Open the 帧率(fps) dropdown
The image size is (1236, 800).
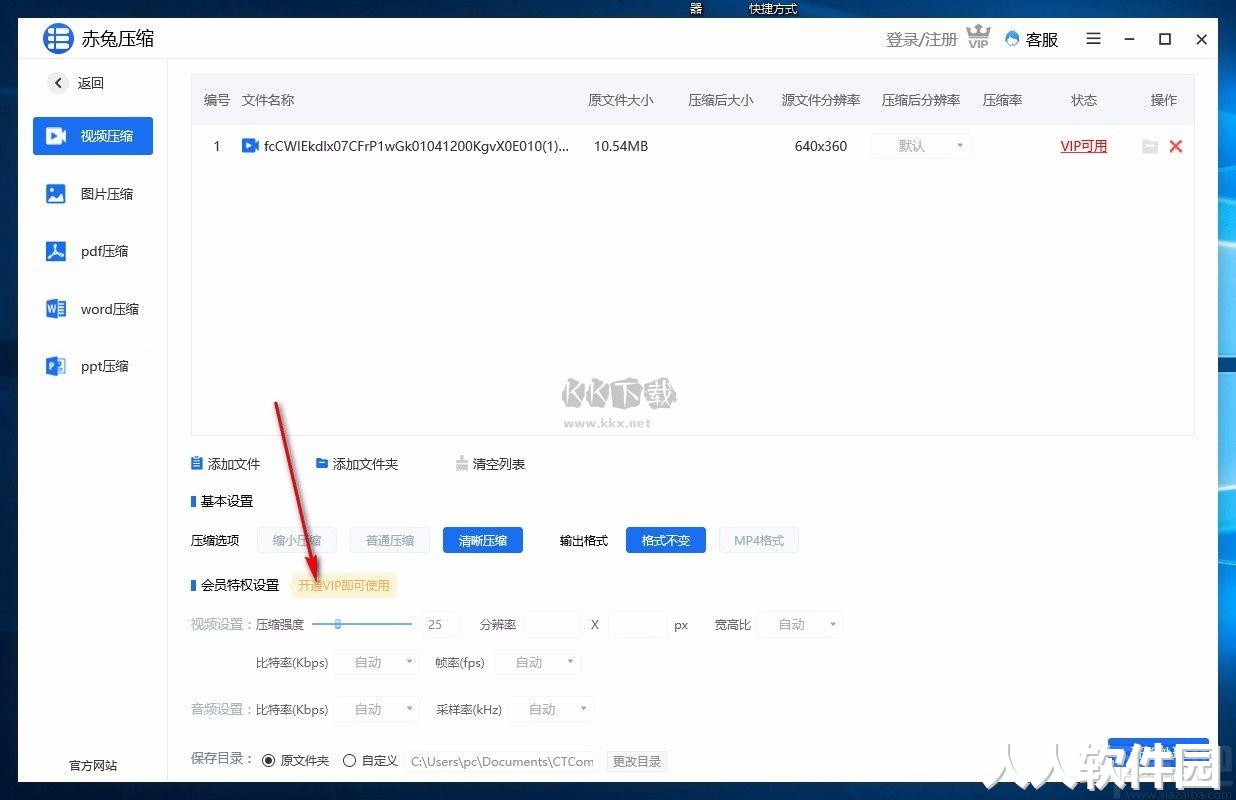point(537,662)
